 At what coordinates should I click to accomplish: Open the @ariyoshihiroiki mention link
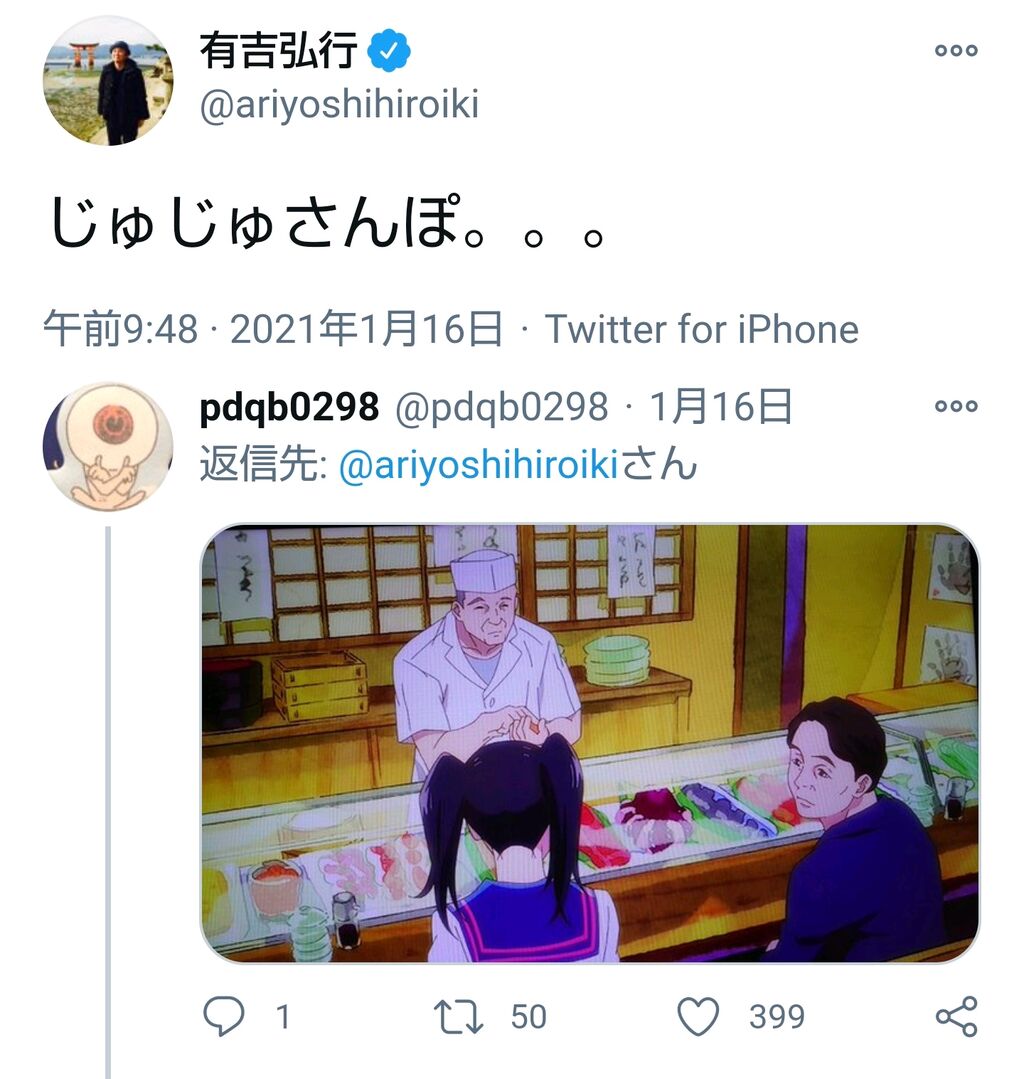click(479, 463)
